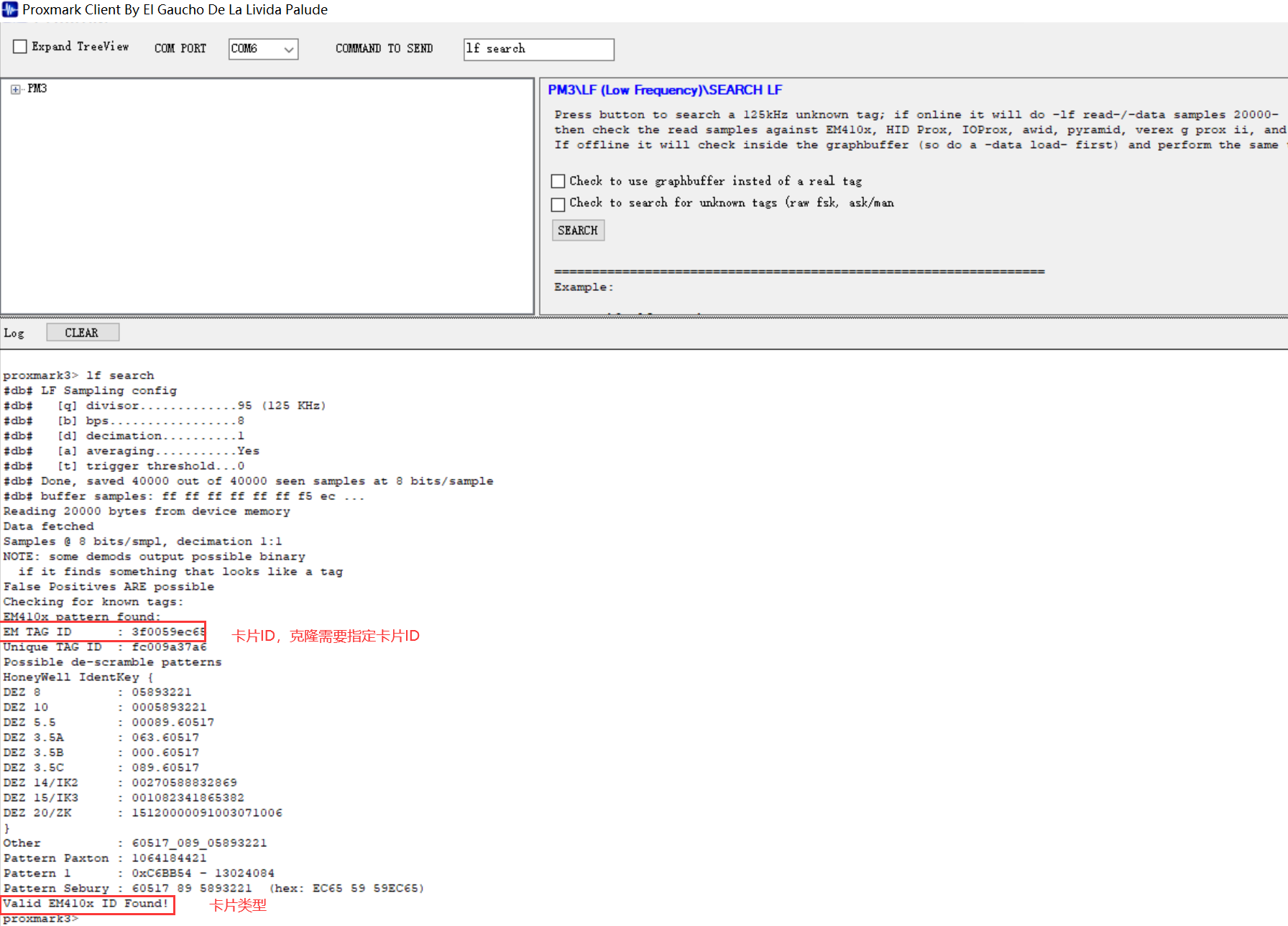Image resolution: width=1288 pixels, height=926 pixels.
Task: Click the CLEAR log button
Action: click(x=83, y=333)
